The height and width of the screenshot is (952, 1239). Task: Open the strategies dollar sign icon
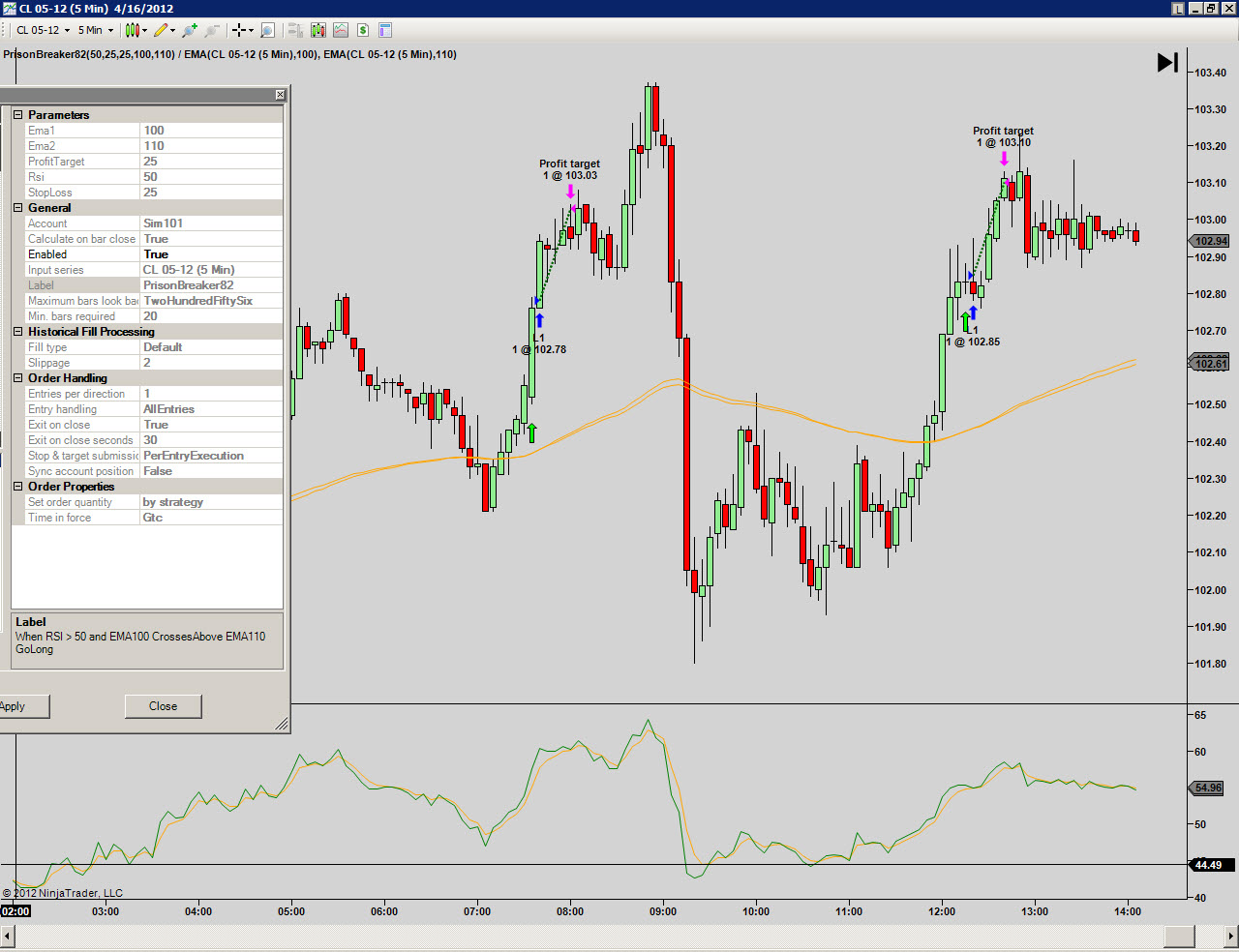tap(363, 30)
